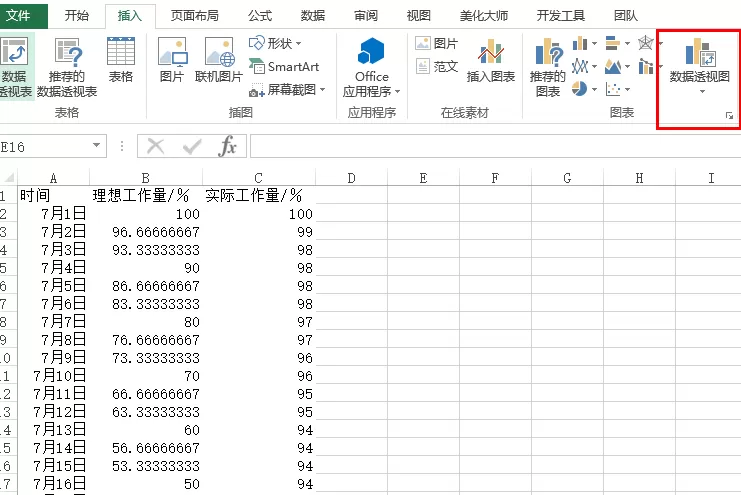Choose the pie chart icon
Image resolution: width=741 pixels, height=495 pixels.
tap(580, 89)
